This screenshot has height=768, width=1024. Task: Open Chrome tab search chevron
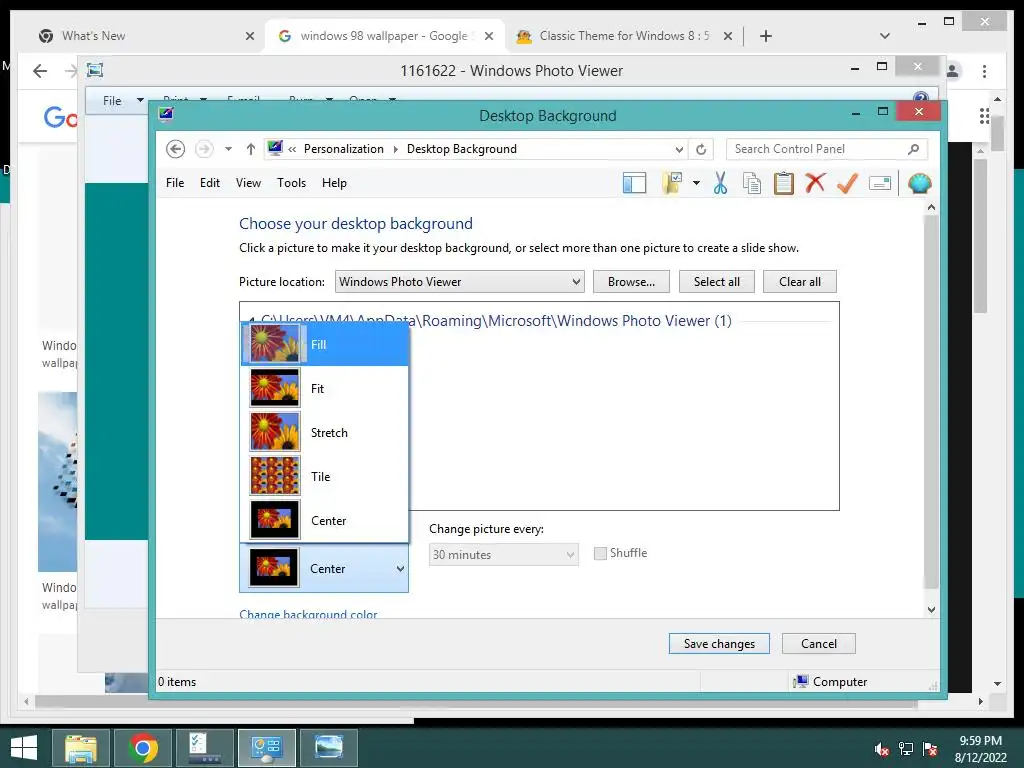(885, 36)
